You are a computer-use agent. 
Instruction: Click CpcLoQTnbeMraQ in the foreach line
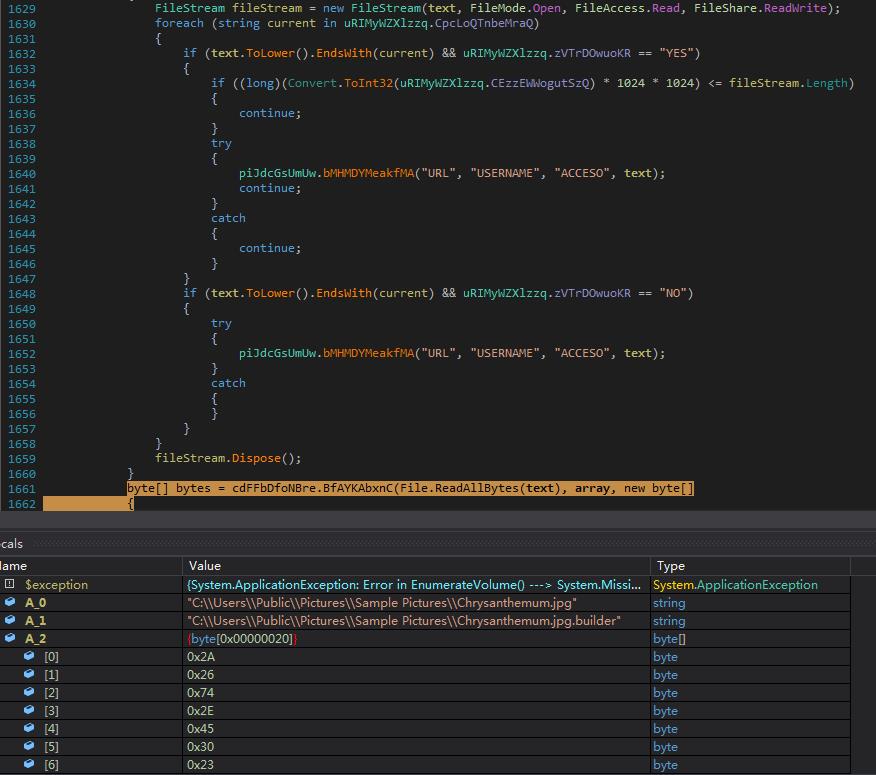(484, 23)
